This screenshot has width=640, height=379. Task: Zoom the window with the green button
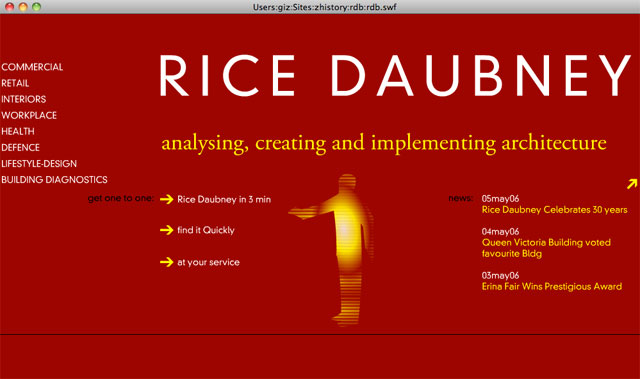[37, 7]
